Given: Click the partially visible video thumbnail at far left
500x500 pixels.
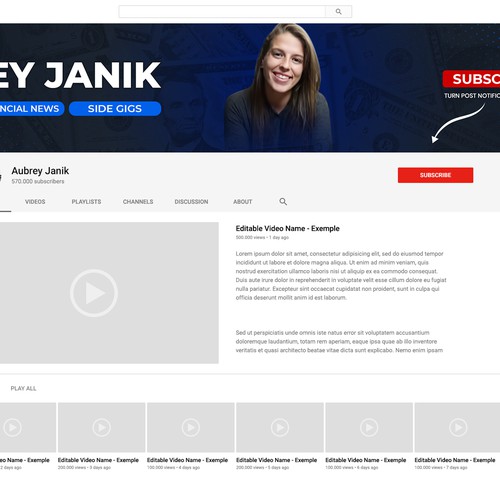Looking at the screenshot, I should coord(28,427).
